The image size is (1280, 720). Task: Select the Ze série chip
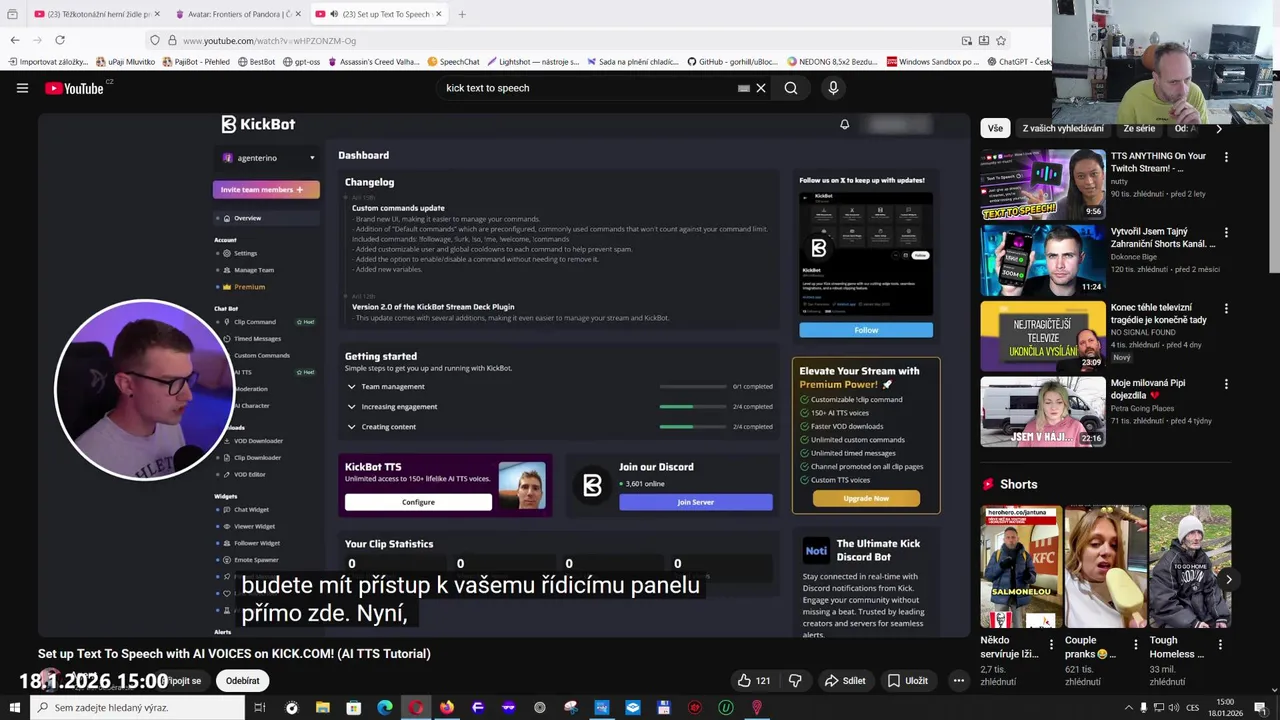pos(1139,129)
